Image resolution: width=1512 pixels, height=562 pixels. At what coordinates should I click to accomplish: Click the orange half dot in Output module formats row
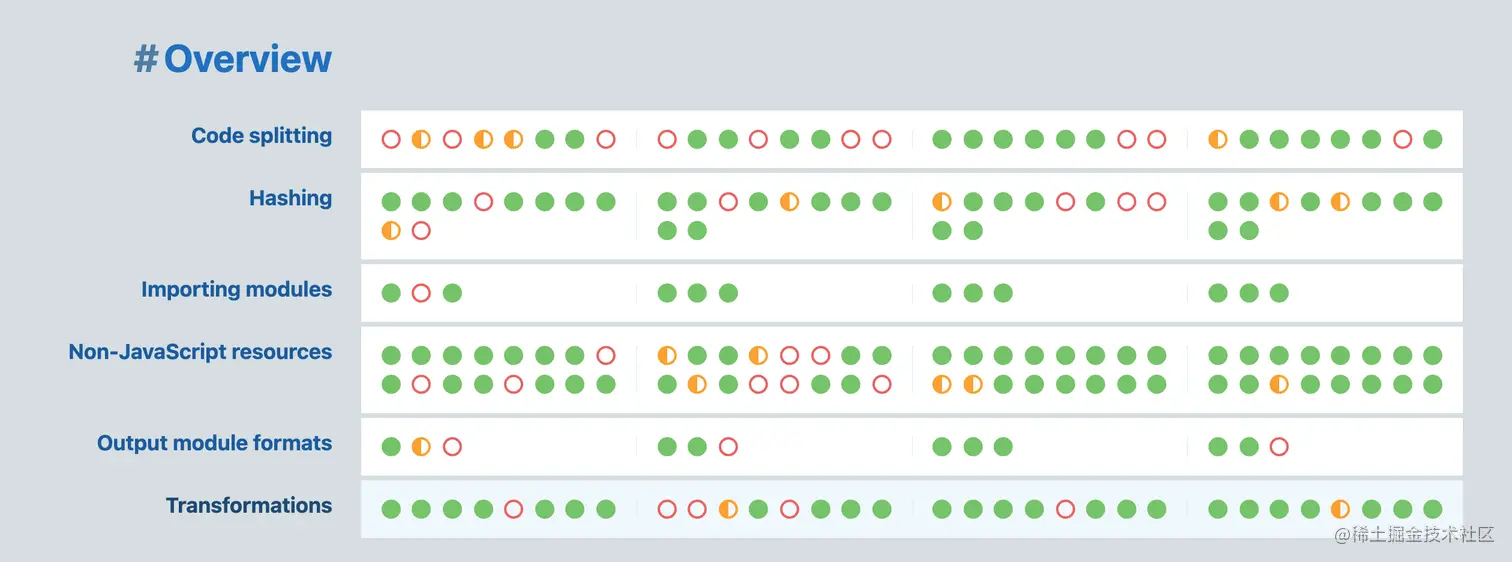421,447
